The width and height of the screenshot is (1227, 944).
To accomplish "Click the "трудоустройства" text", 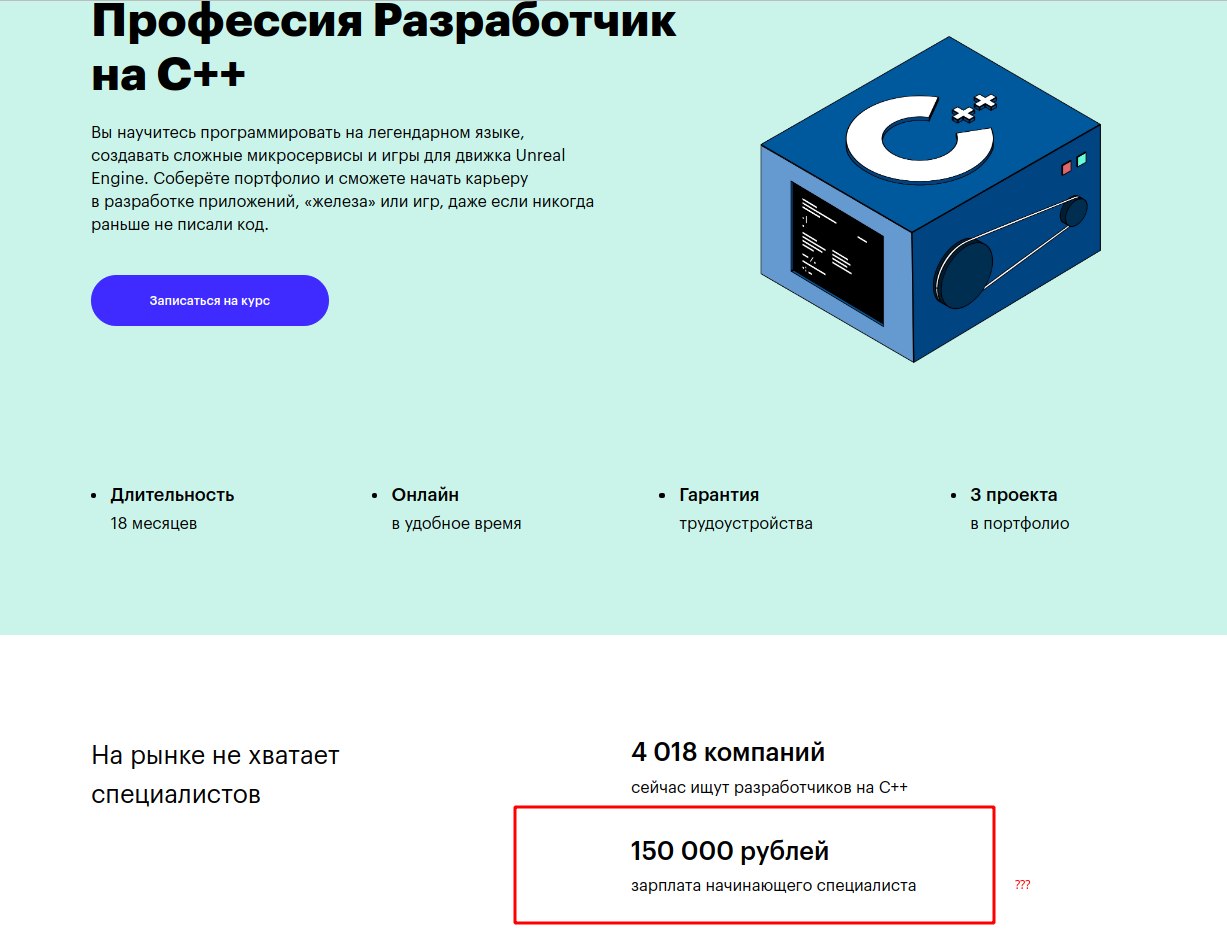I will (745, 523).
